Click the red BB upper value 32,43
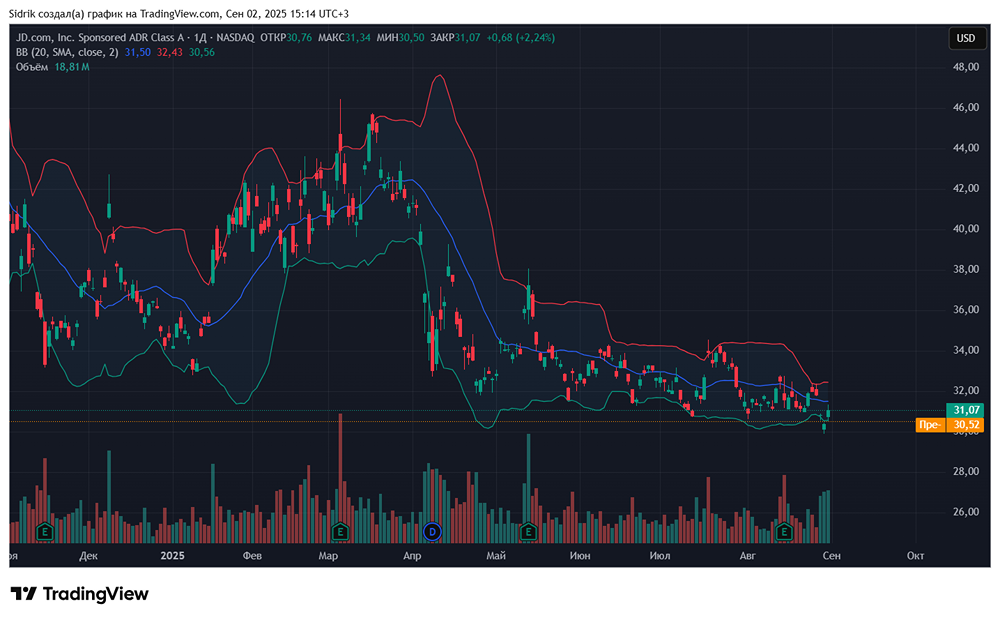 coord(169,52)
